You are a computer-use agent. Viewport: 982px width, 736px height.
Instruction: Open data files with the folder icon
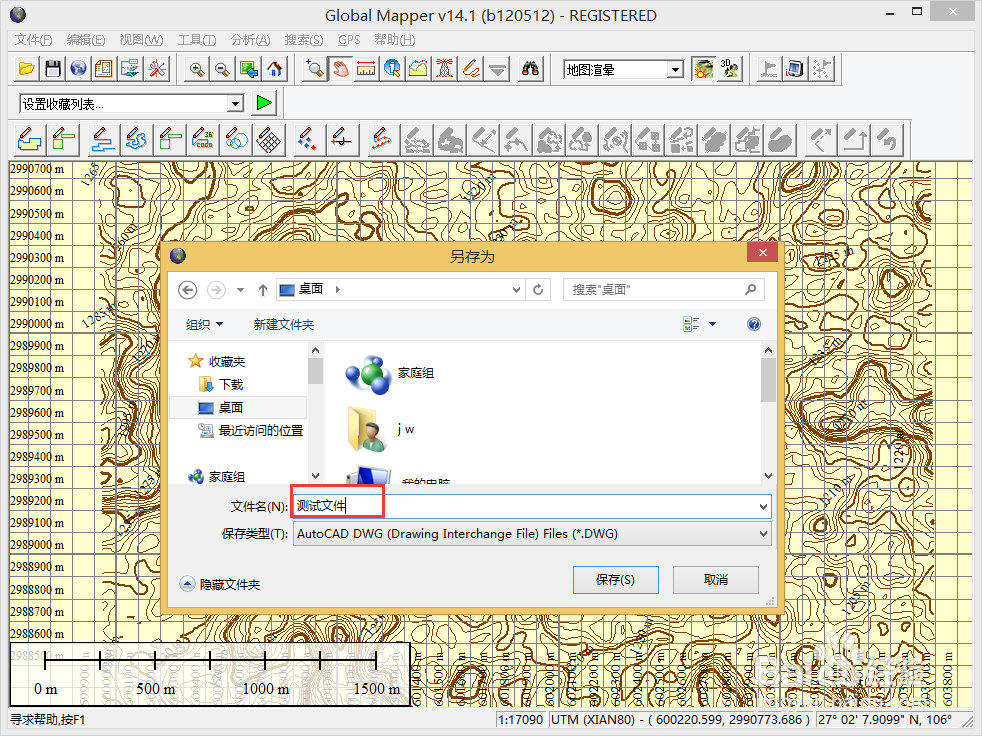click(x=27, y=68)
